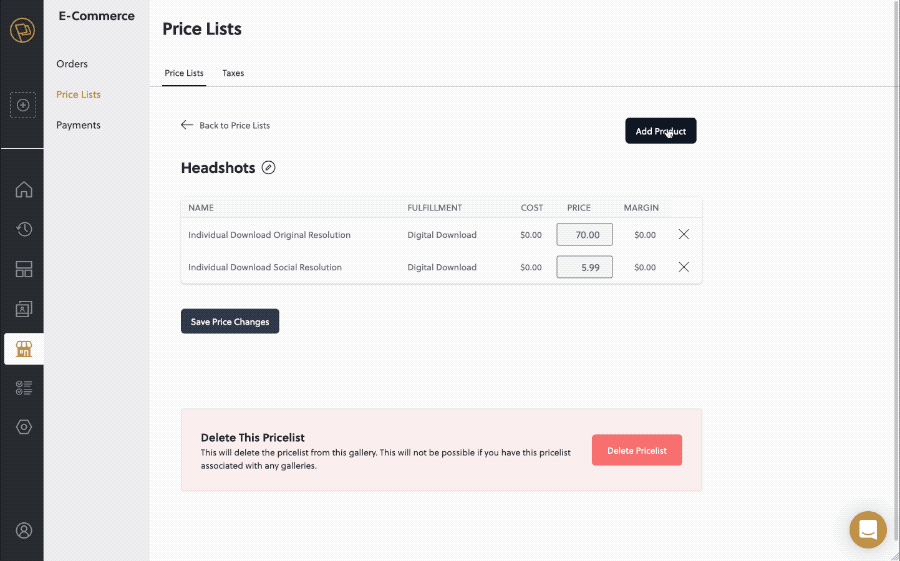Open the chat support bubble

[868, 529]
